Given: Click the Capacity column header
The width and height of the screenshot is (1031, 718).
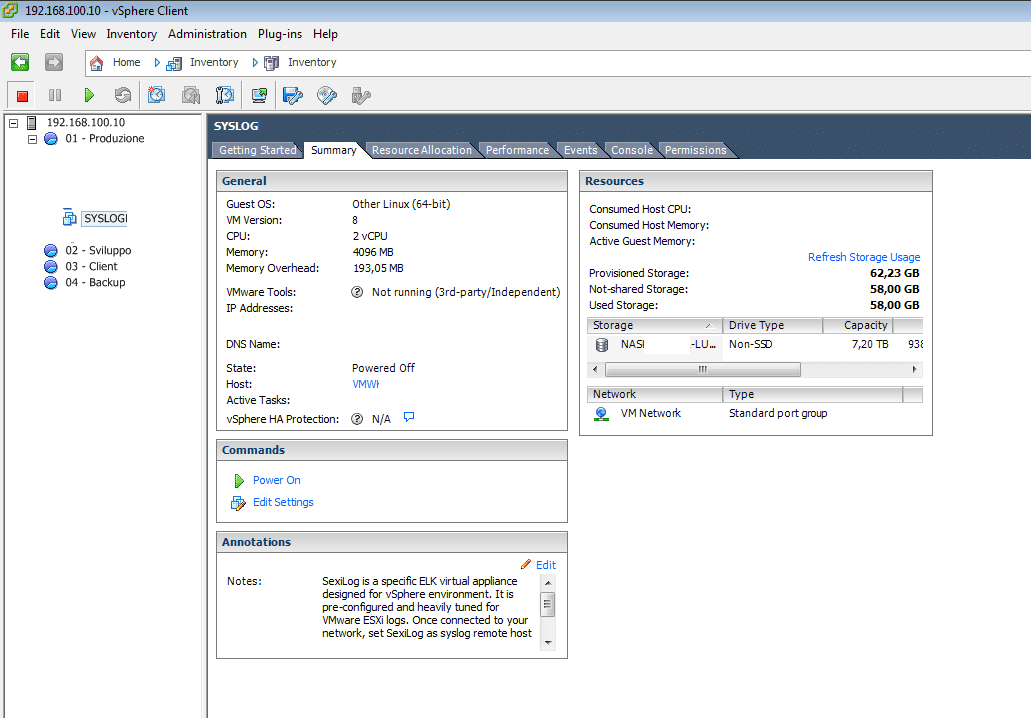Looking at the screenshot, I should pos(858,325).
